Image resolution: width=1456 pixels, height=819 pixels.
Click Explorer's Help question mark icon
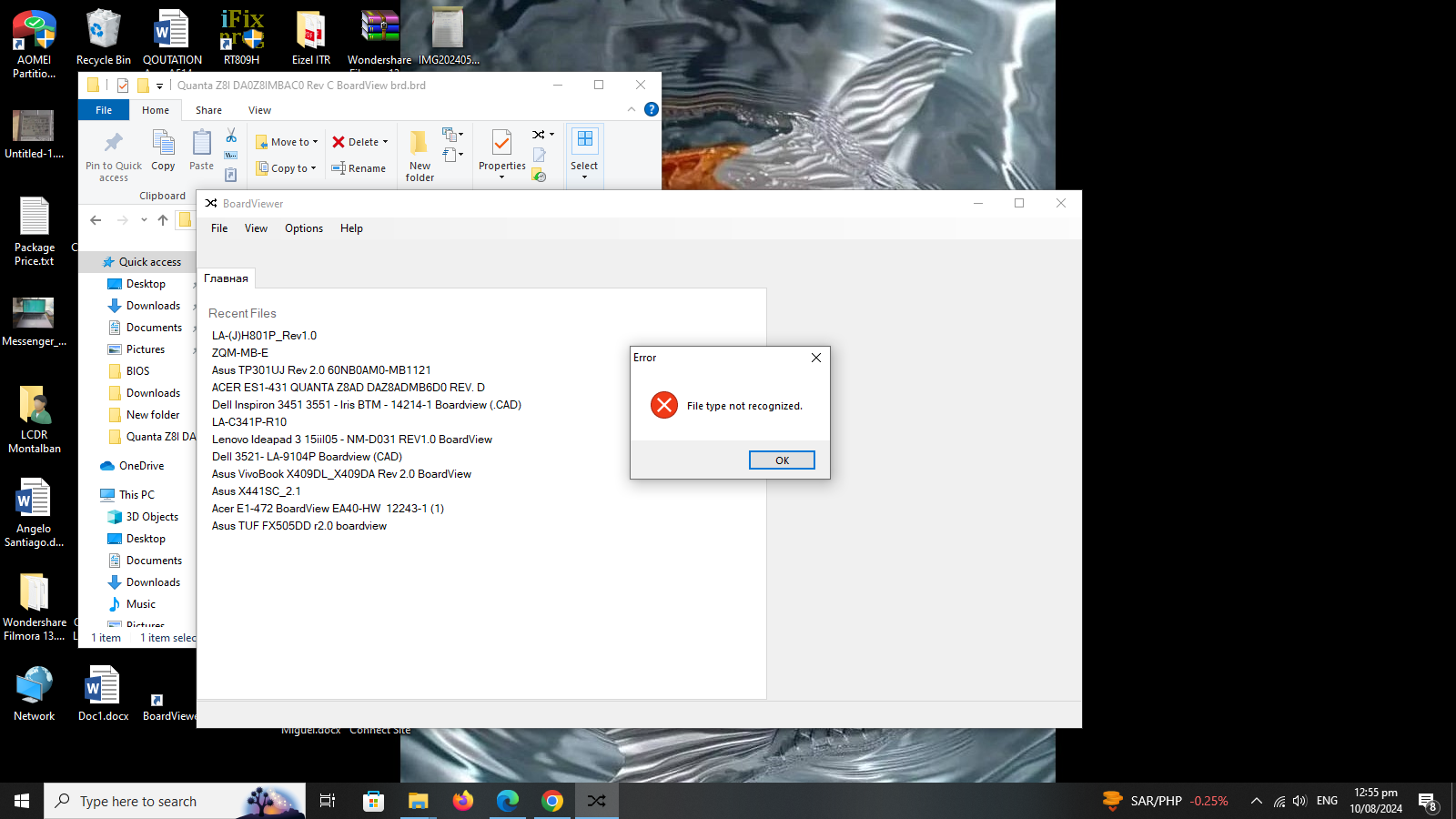click(x=652, y=109)
